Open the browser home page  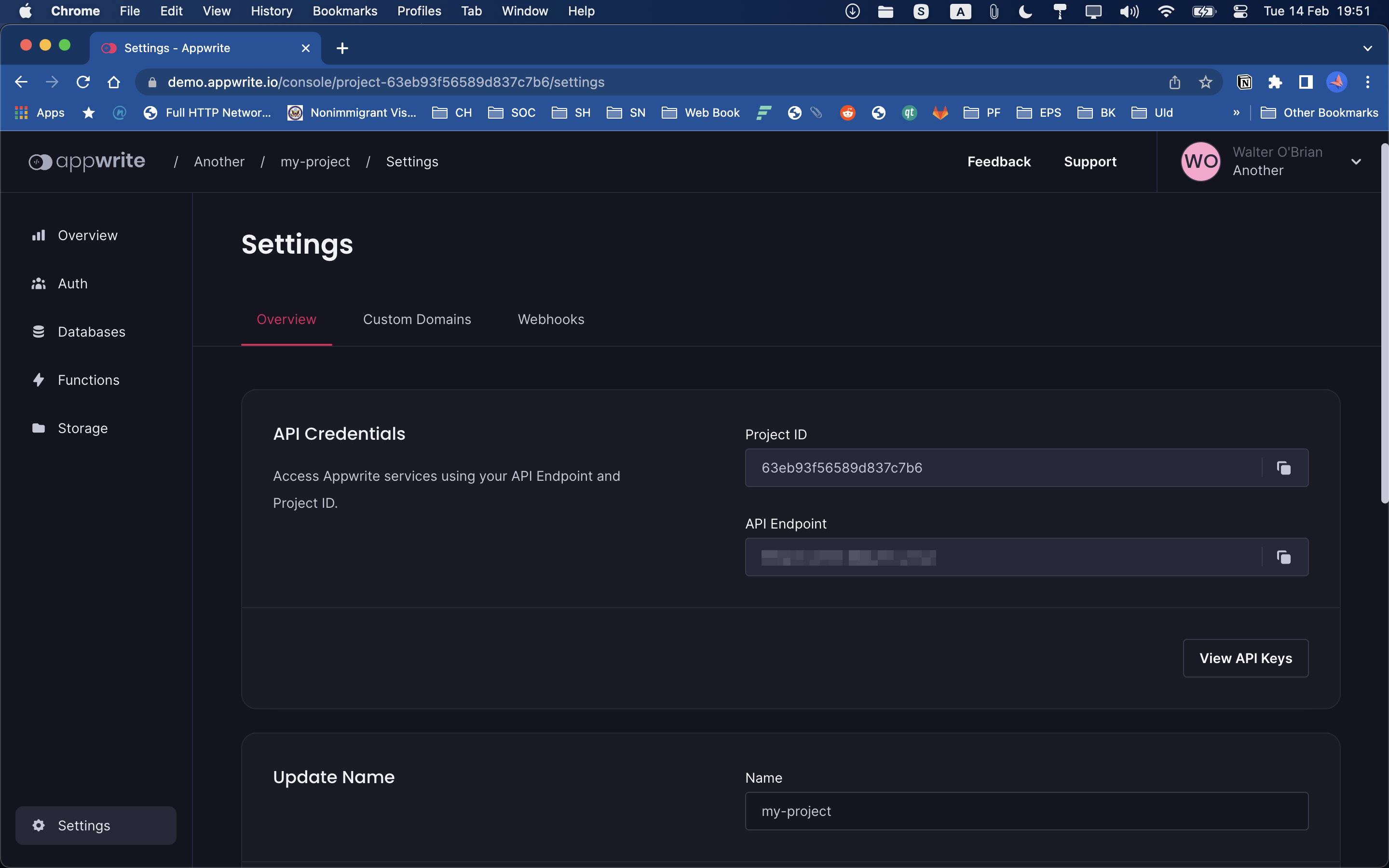(114, 82)
